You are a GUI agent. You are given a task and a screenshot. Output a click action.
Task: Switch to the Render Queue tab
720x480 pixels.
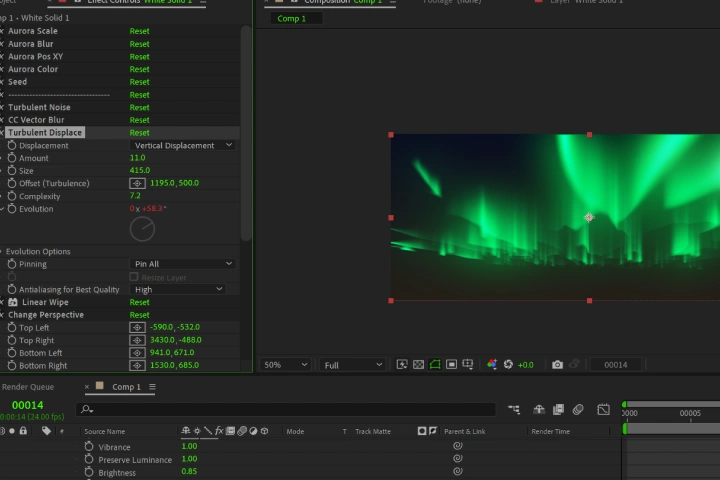[28, 387]
